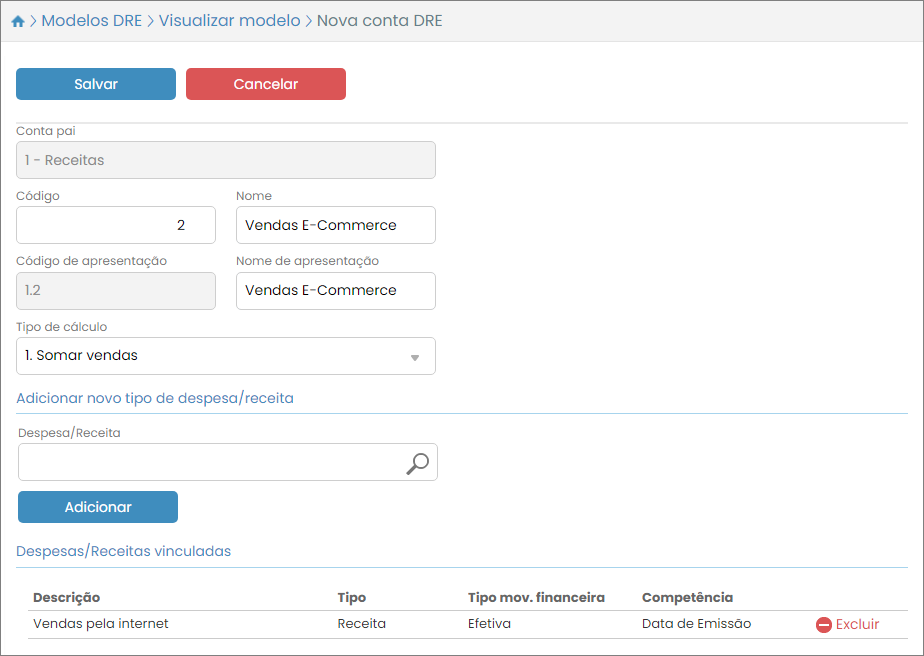924x656 pixels.
Task: Focus the Código input field
Action: pyautogui.click(x=116, y=225)
